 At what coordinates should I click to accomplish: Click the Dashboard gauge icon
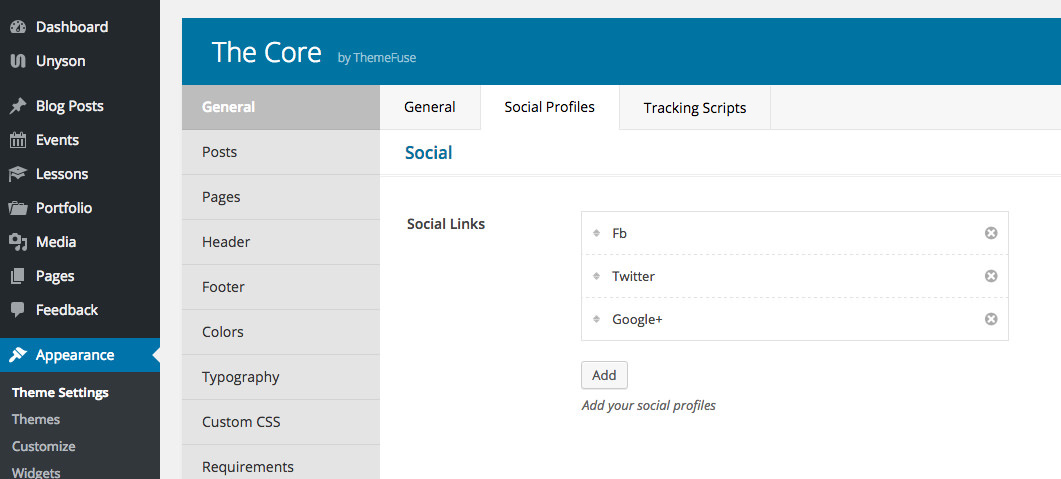tap(18, 27)
